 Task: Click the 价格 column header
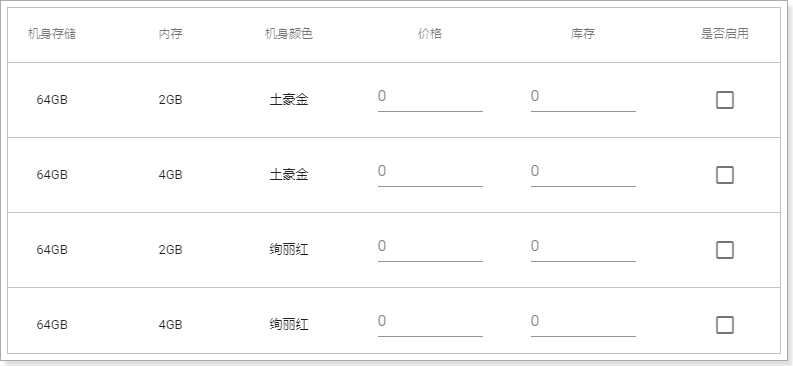[x=430, y=34]
